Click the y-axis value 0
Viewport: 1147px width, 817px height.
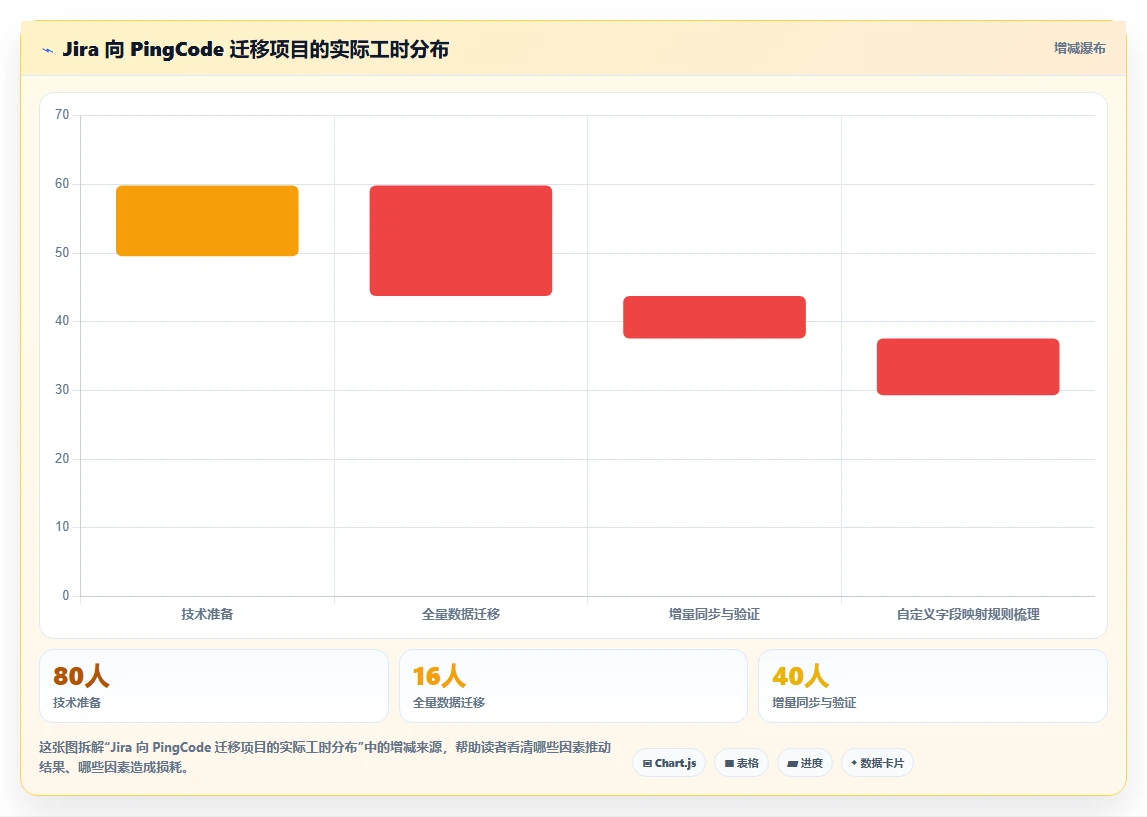(x=66, y=595)
